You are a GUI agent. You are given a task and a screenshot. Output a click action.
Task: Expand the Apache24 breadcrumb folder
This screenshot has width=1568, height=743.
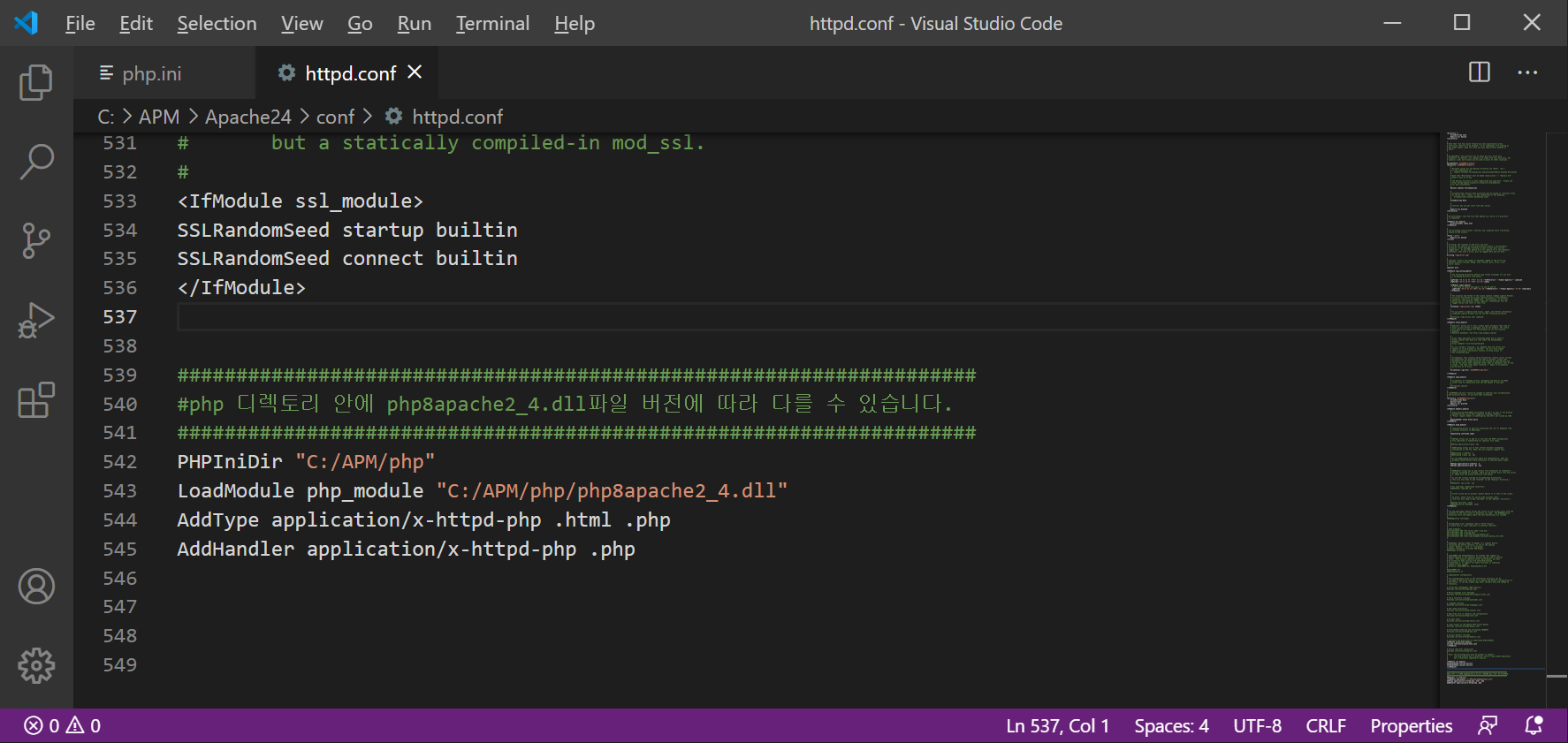[x=247, y=117]
